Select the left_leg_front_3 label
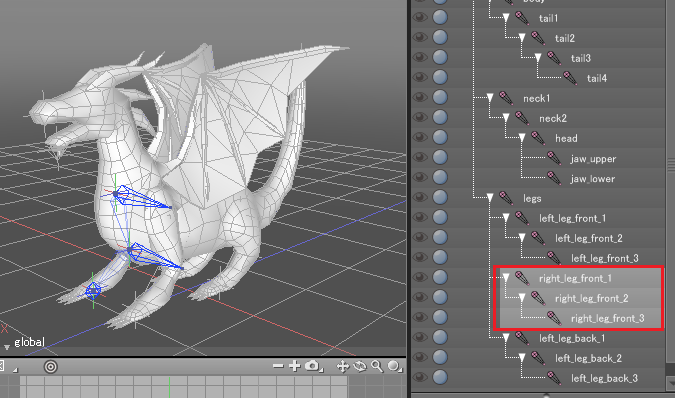 [604, 259]
